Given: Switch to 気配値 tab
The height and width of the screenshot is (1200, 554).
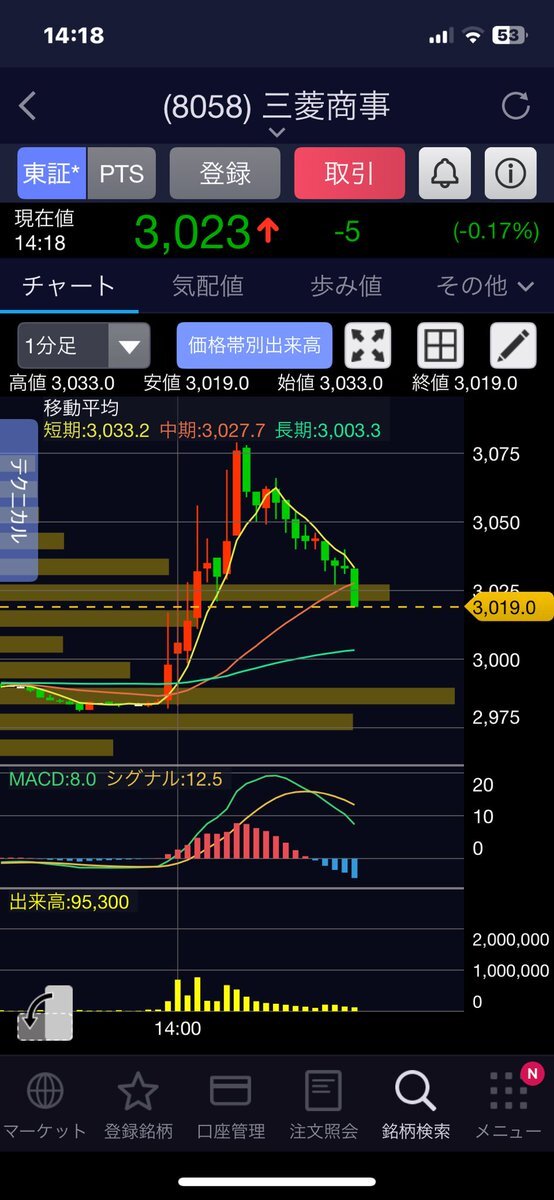Looking at the screenshot, I should [208, 286].
